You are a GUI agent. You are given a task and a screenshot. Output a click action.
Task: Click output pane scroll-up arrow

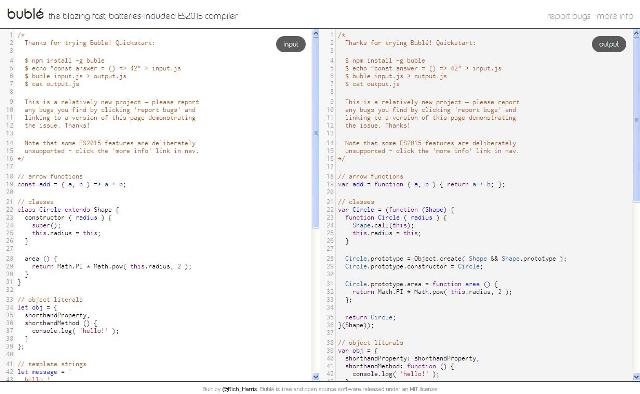pos(636,34)
